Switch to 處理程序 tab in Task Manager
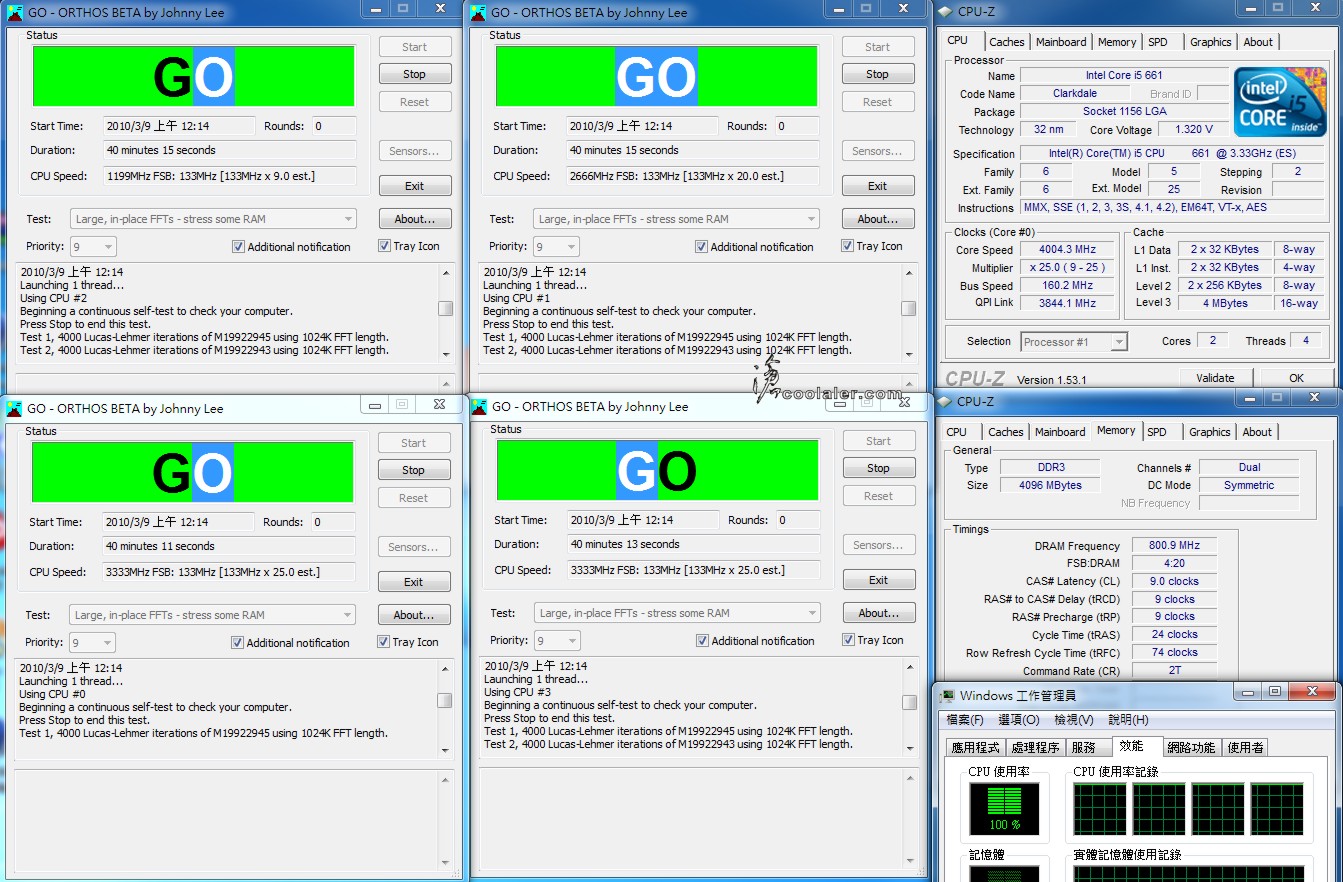The height and width of the screenshot is (882, 1343). (x=1035, y=747)
